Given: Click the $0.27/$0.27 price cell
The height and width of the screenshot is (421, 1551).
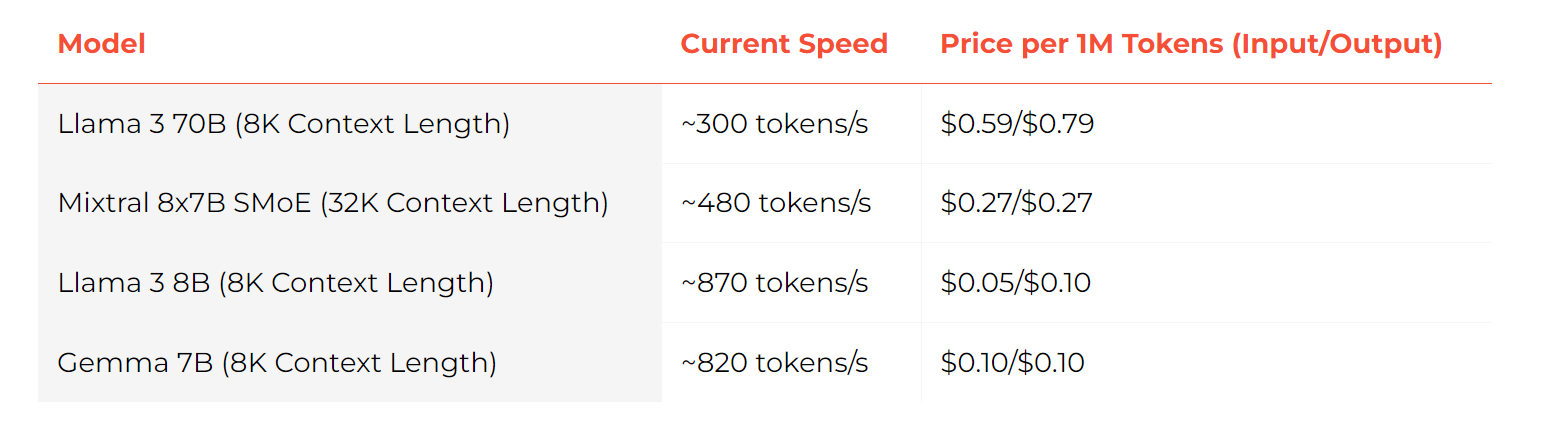Looking at the screenshot, I should pyautogui.click(x=1016, y=203).
